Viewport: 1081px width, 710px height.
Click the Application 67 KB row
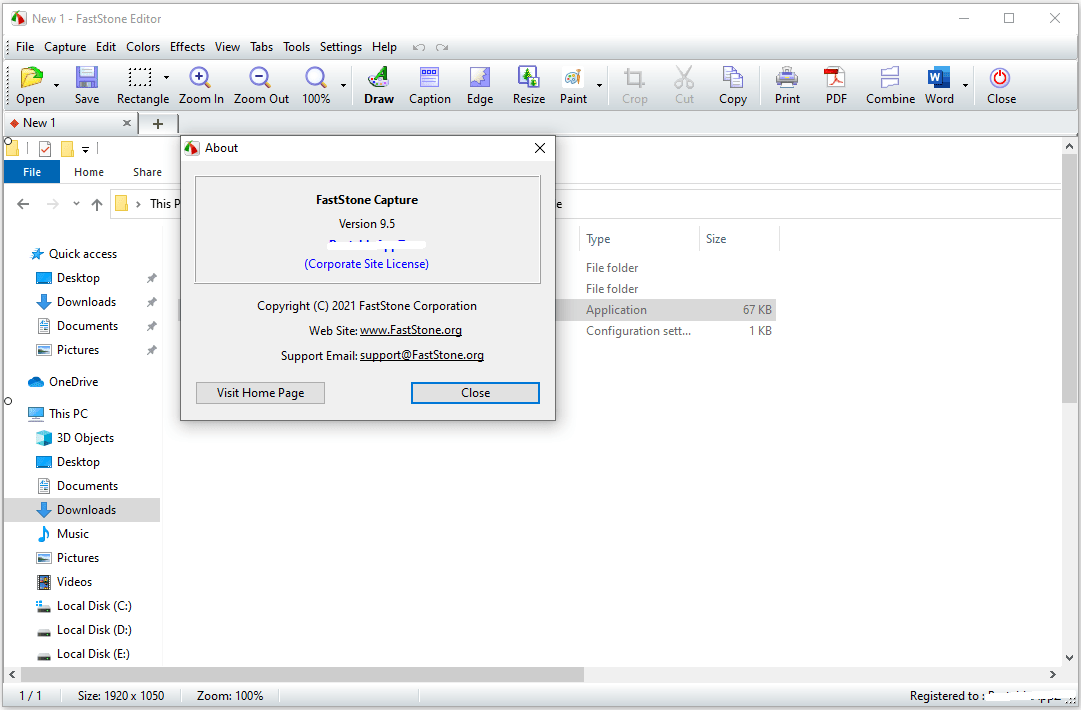coord(666,310)
